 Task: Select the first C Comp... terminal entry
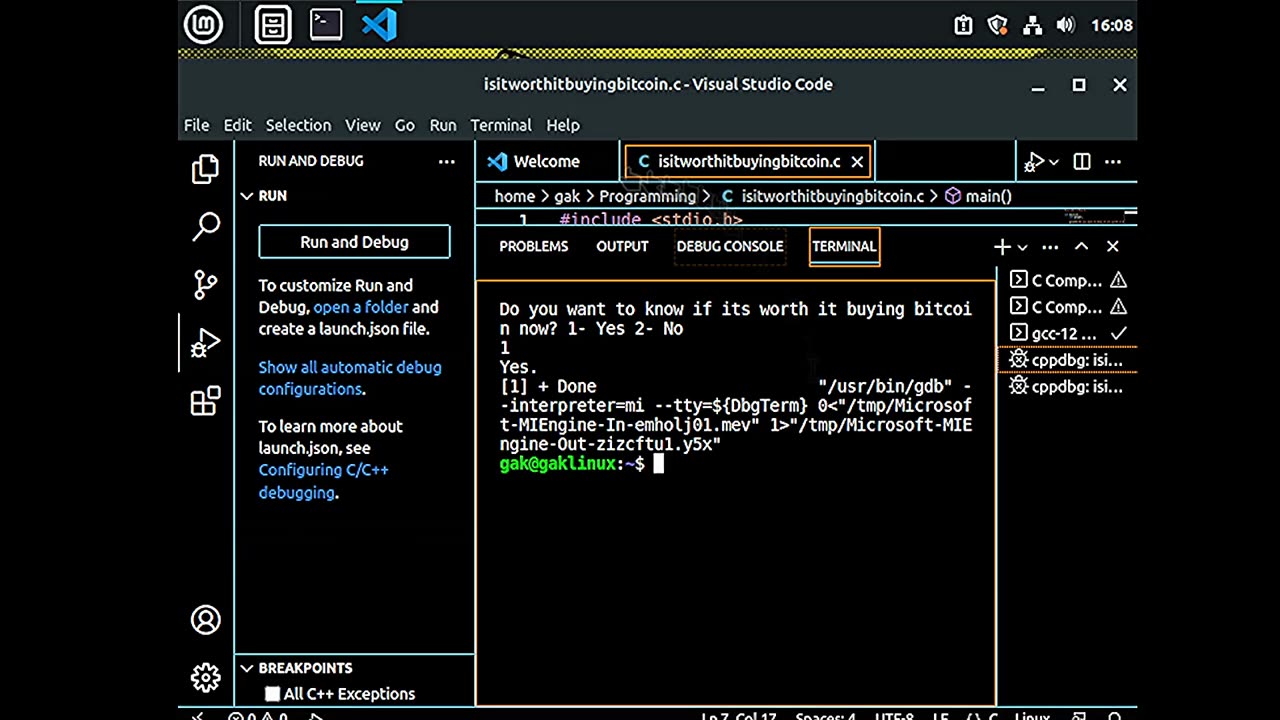point(1068,281)
